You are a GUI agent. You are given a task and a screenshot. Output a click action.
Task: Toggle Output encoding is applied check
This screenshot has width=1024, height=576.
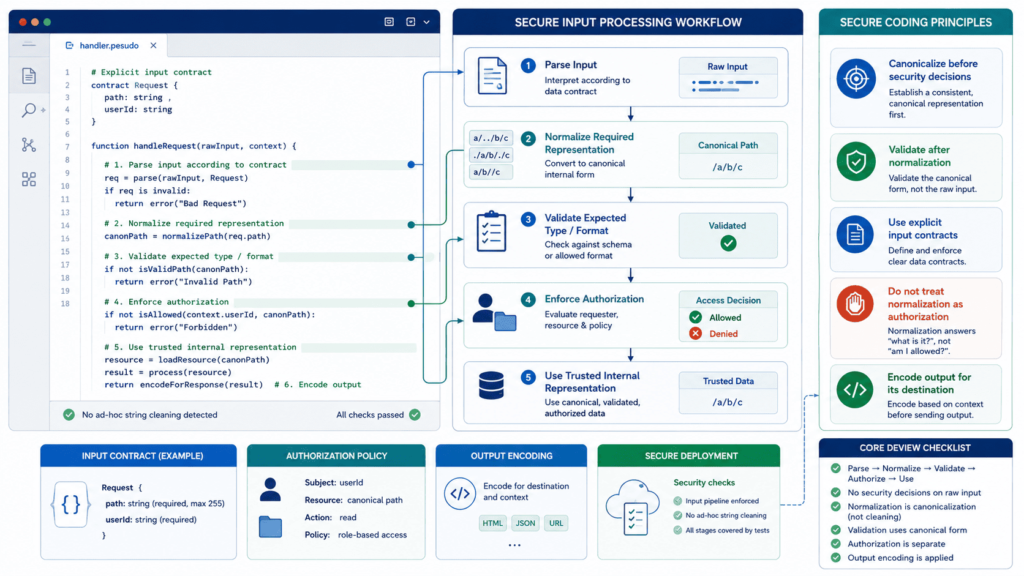pyautogui.click(x=836, y=558)
